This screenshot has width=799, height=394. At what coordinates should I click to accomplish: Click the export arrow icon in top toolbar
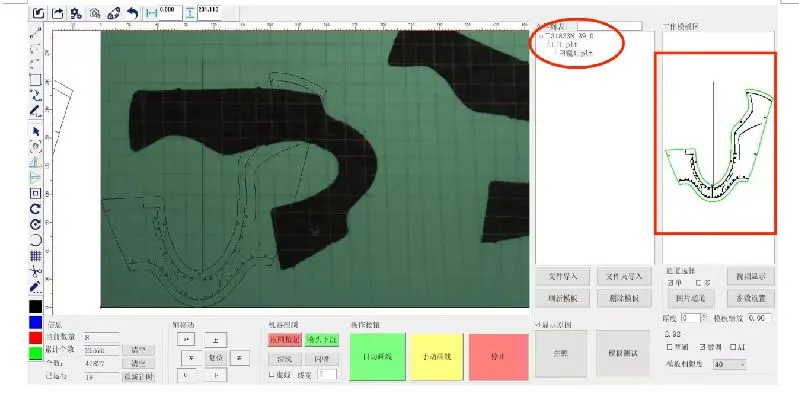pos(58,13)
